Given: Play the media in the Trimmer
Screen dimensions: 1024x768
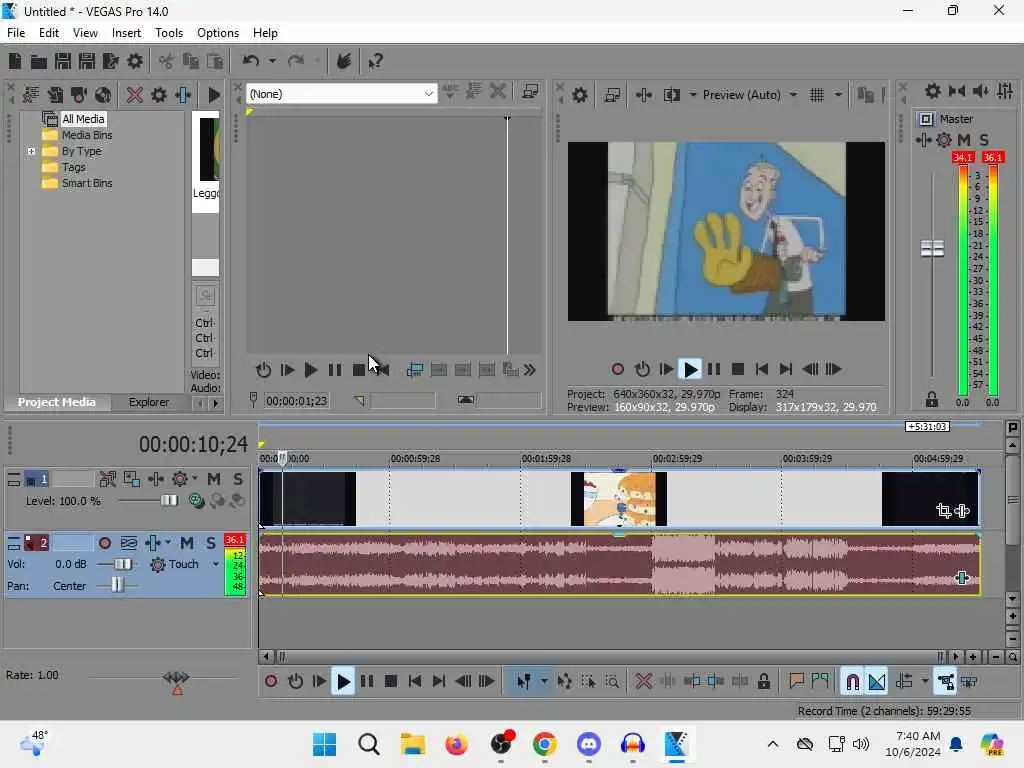Looking at the screenshot, I should (x=311, y=370).
